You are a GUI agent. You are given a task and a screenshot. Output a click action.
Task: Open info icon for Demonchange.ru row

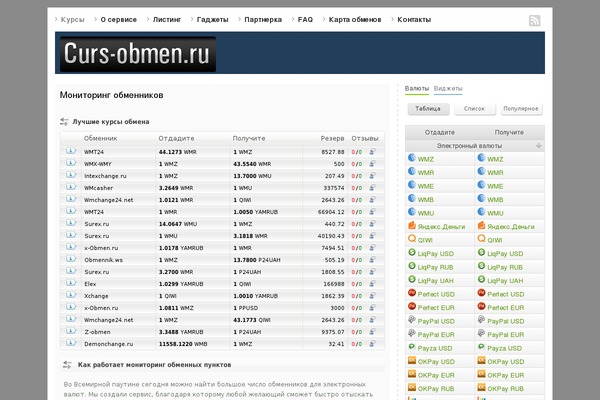[71, 343]
